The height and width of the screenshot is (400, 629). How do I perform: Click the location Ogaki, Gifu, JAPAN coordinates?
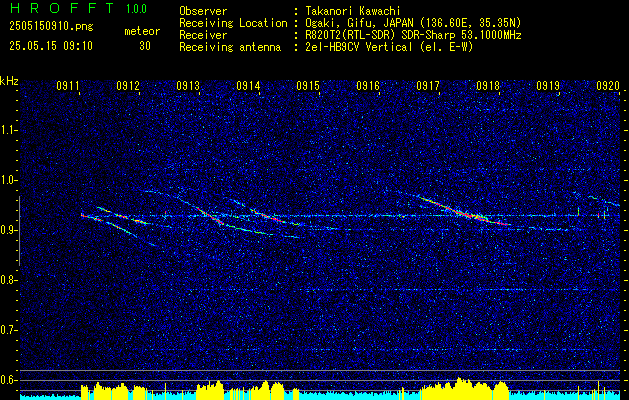click(x=413, y=23)
